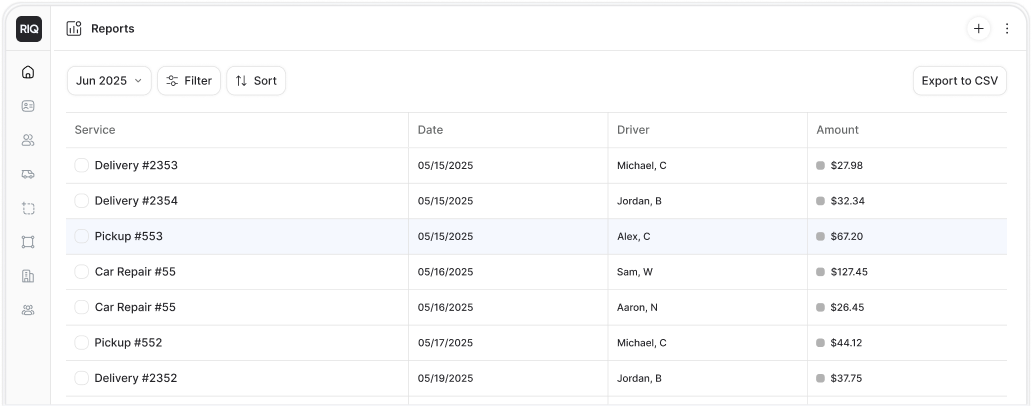
Task: Open the ID card sidebar icon
Action: (28, 106)
